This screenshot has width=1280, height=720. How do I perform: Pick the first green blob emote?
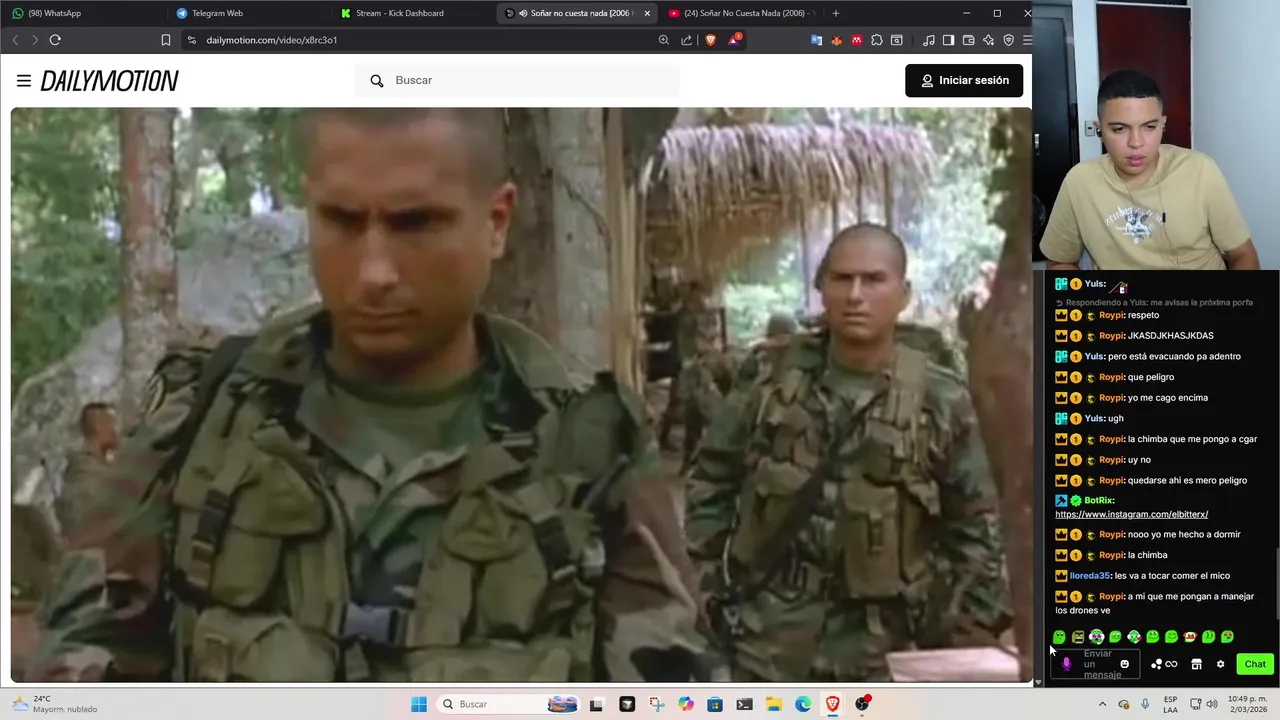tap(1059, 637)
